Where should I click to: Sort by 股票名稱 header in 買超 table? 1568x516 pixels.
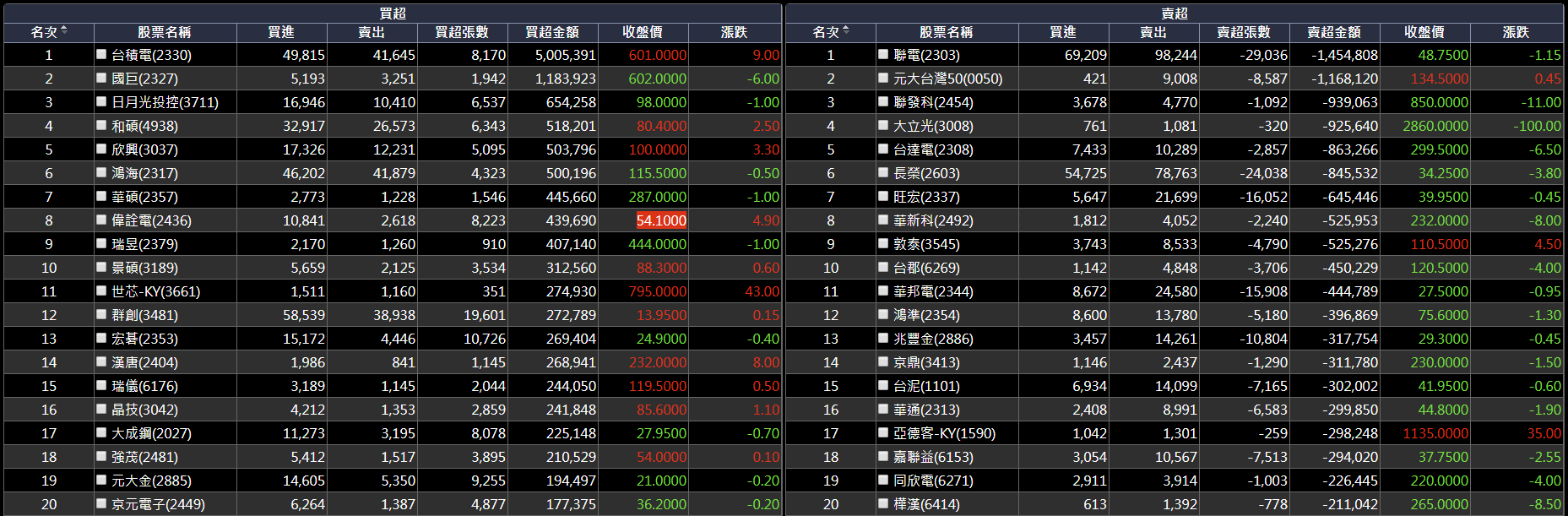(165, 32)
